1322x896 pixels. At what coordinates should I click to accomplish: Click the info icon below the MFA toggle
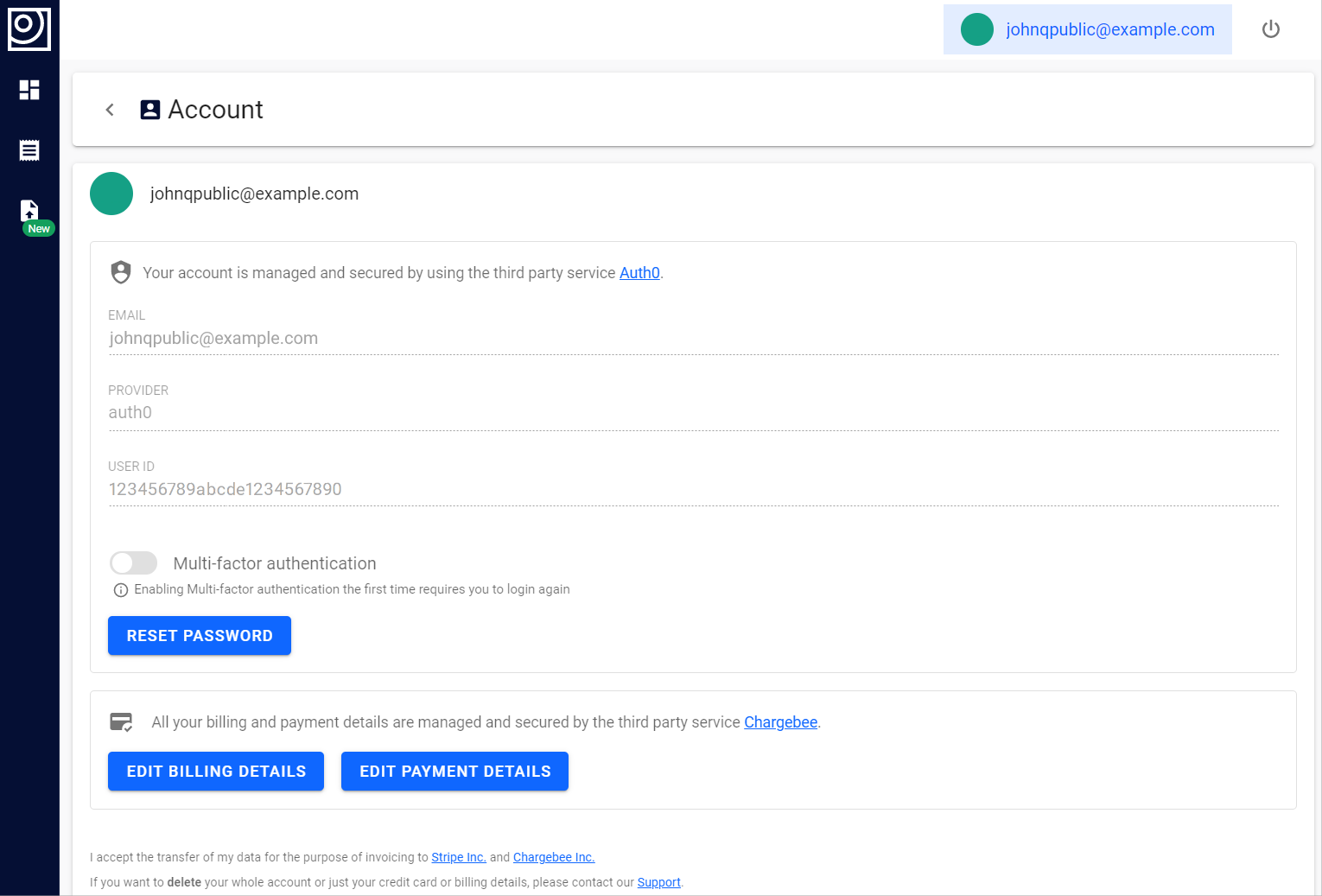point(121,590)
